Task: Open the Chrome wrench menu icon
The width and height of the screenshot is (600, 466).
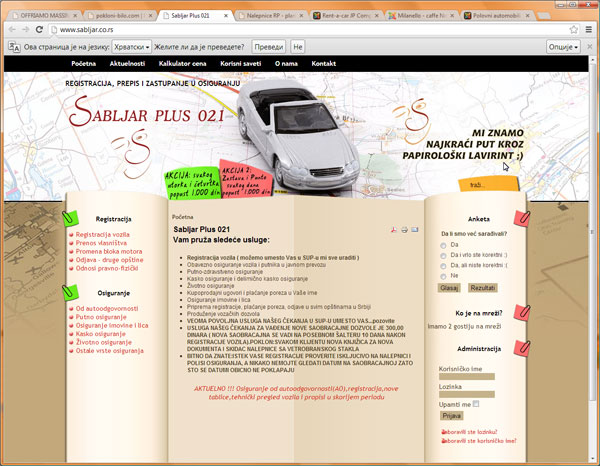Action: 587,30
